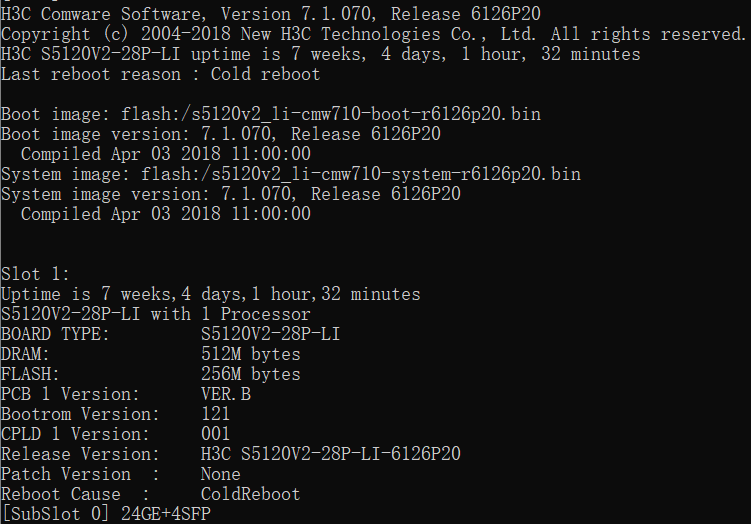Click the Last reboot reason line
751x524 pixels.
160,74
